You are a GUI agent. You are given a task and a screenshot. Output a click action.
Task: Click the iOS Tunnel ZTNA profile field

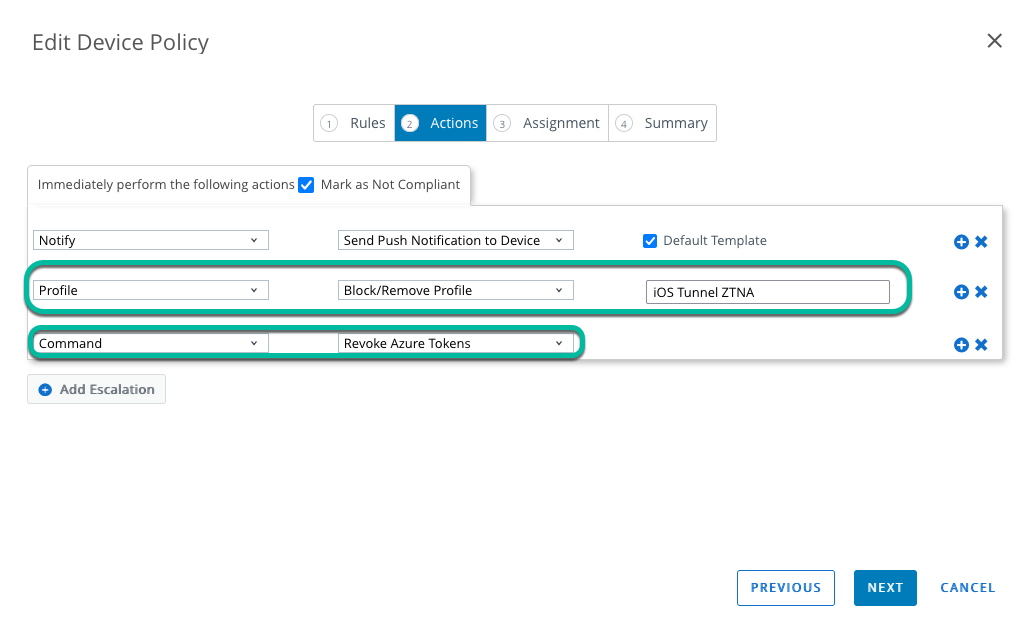click(767, 292)
